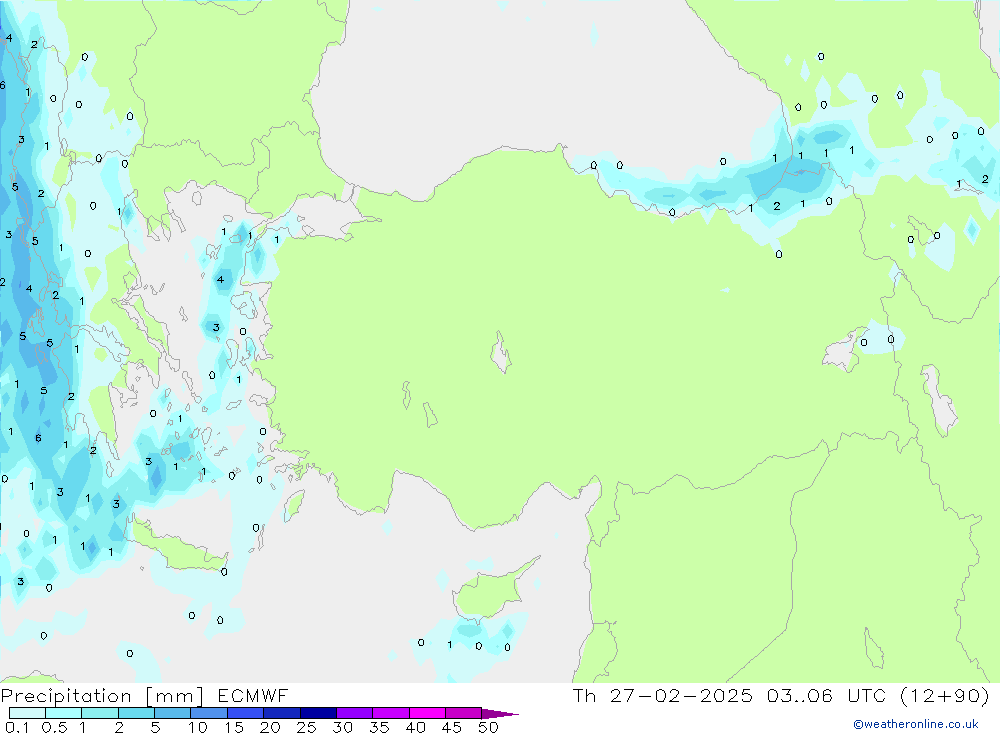Click the '10' legend scale label
This screenshot has width=1000, height=733.
[x=198, y=727]
